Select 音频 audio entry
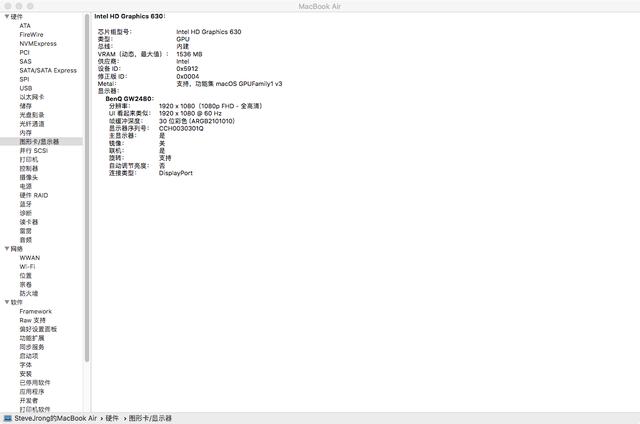The image size is (640, 424). pos(26,240)
